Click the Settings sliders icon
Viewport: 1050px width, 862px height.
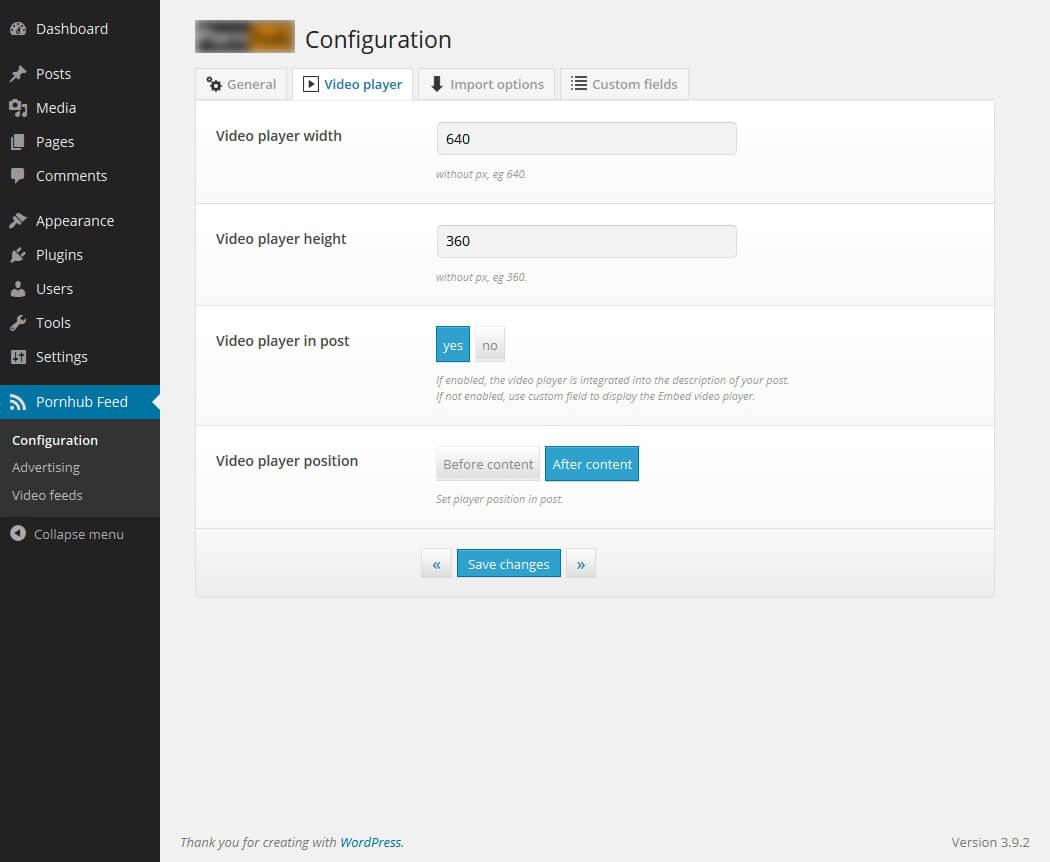[18, 357]
